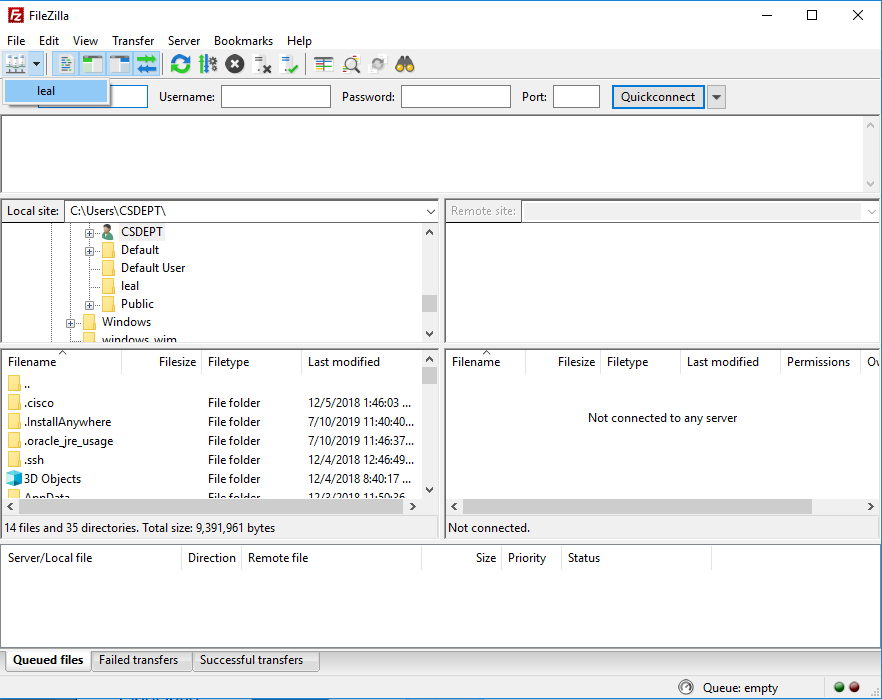Open the Edit menu
Viewport: 882px width, 700px height.
(x=49, y=41)
